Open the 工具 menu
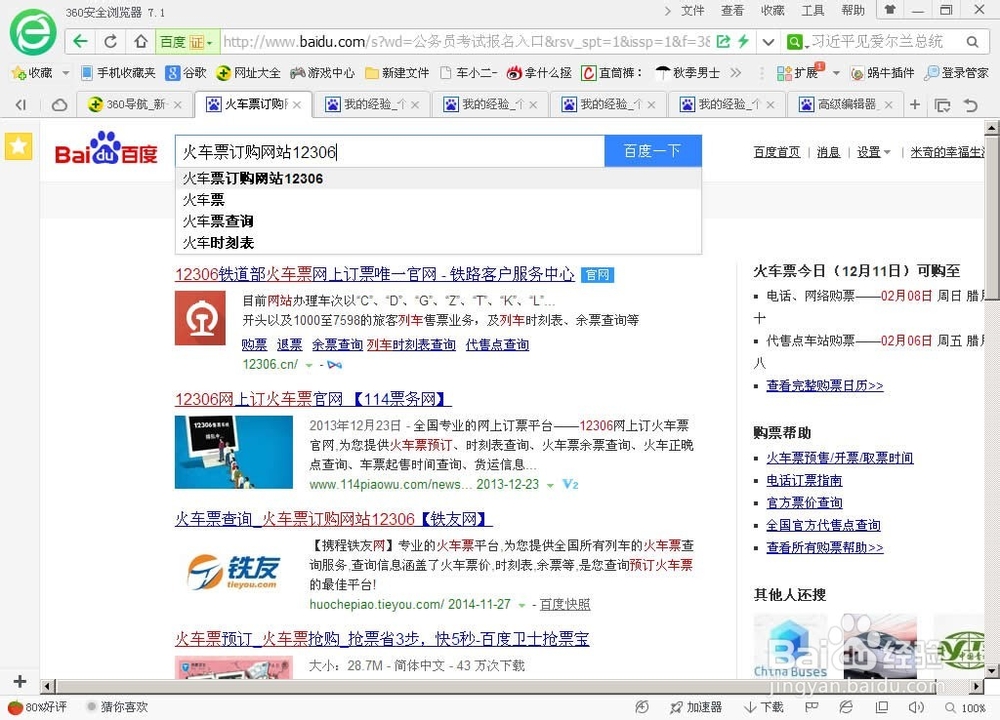Image resolution: width=1000 pixels, height=720 pixels. click(812, 11)
